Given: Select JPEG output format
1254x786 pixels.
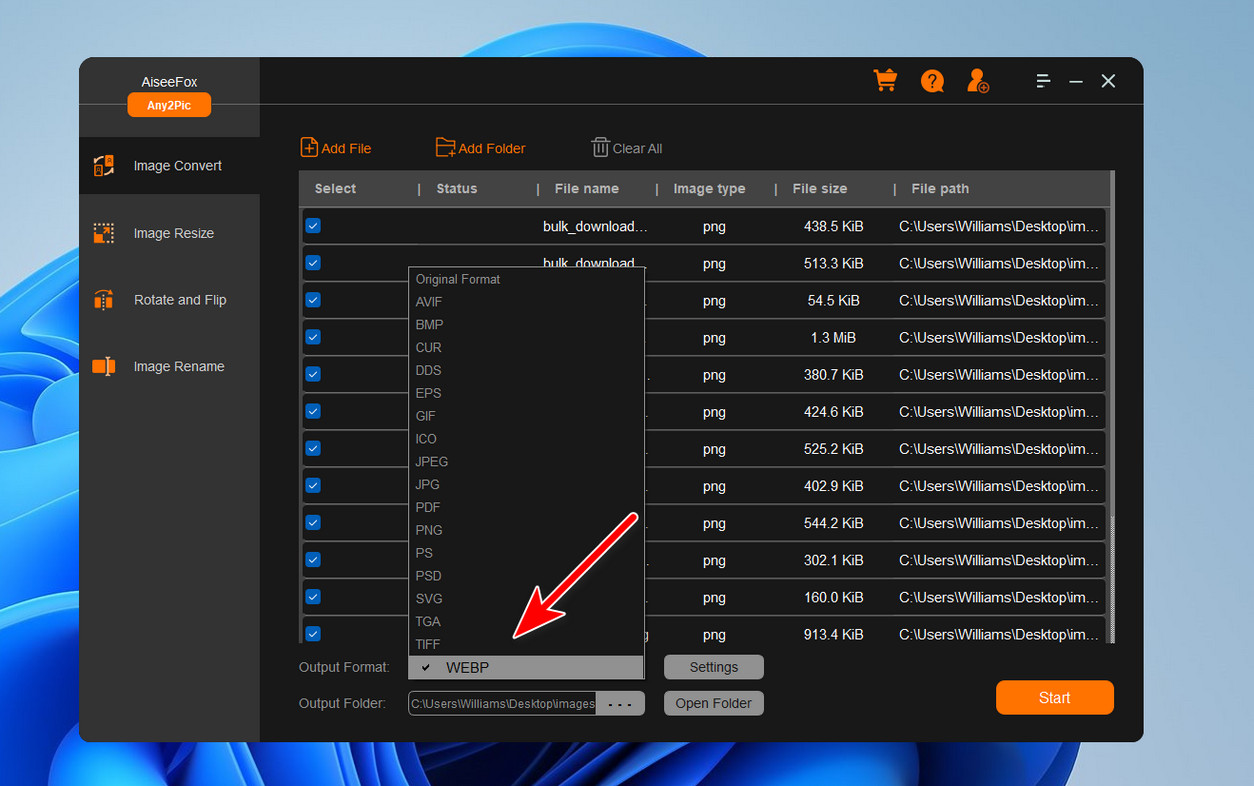Looking at the screenshot, I should coord(526,462).
